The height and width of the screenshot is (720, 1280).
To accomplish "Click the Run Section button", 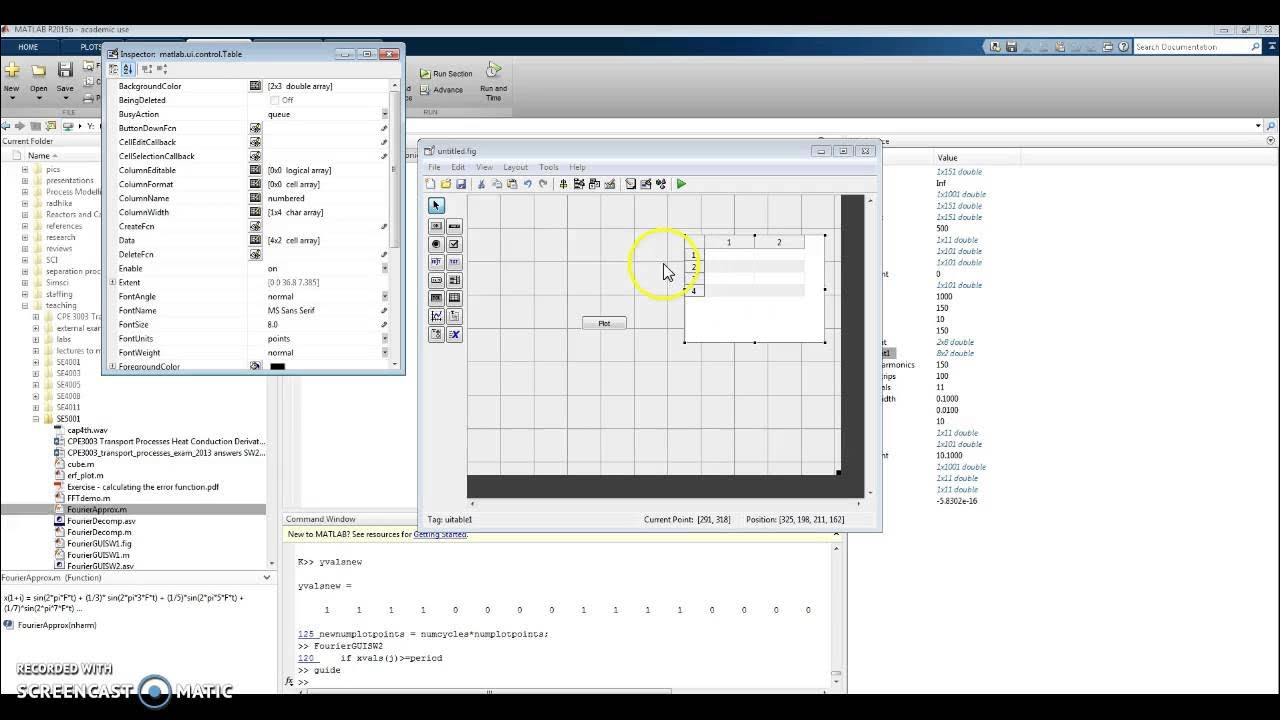I will [x=446, y=73].
